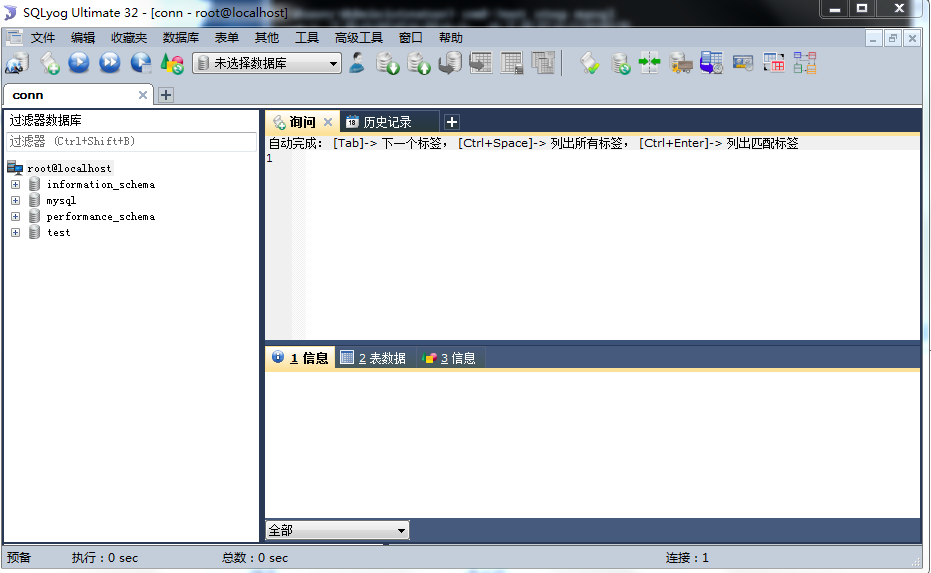Viewport: 931px width, 573px height.
Task: Select the information_schema database
Action: [101, 185]
